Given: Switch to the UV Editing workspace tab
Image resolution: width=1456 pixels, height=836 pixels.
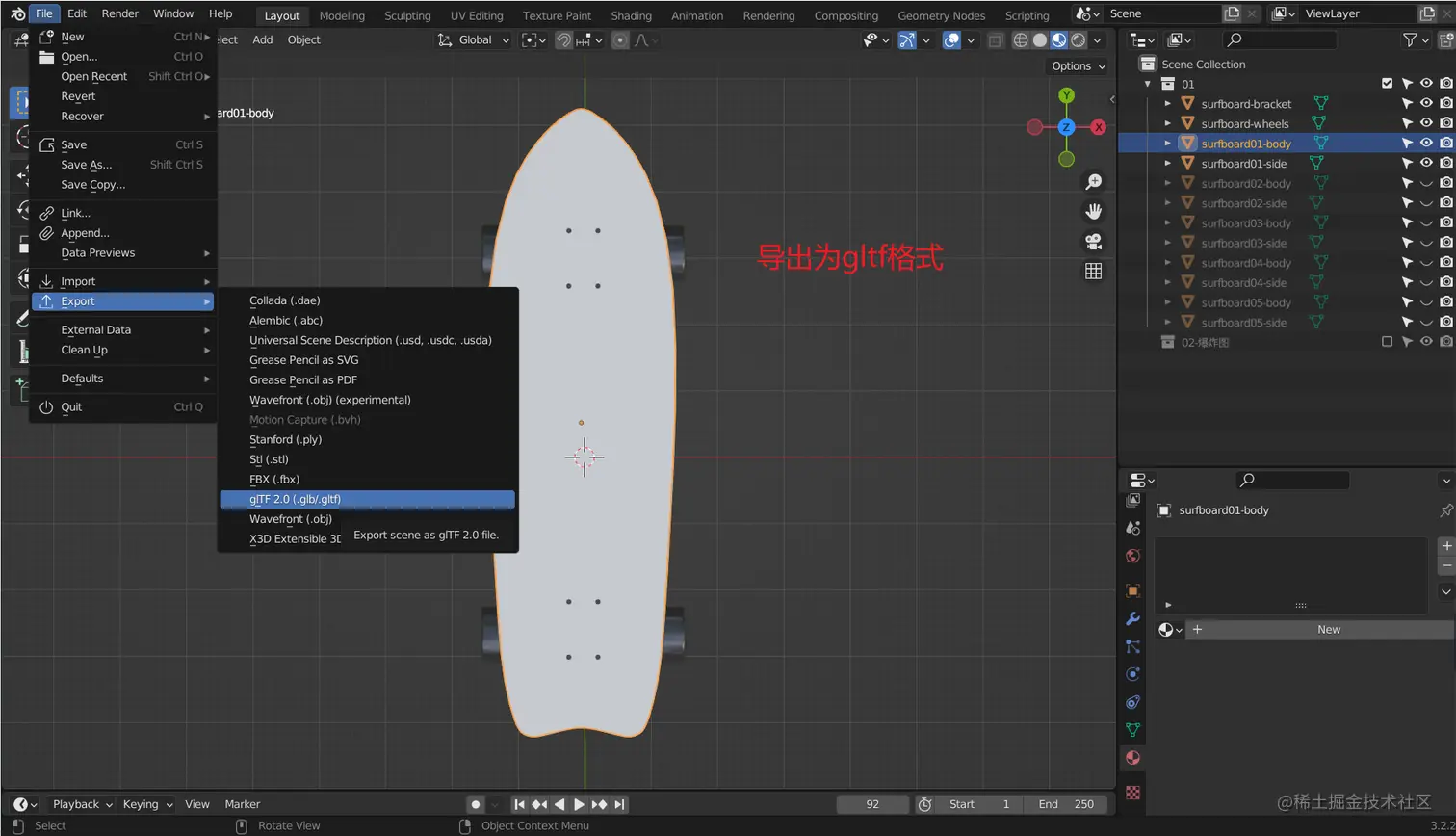Looking at the screenshot, I should click(x=477, y=15).
